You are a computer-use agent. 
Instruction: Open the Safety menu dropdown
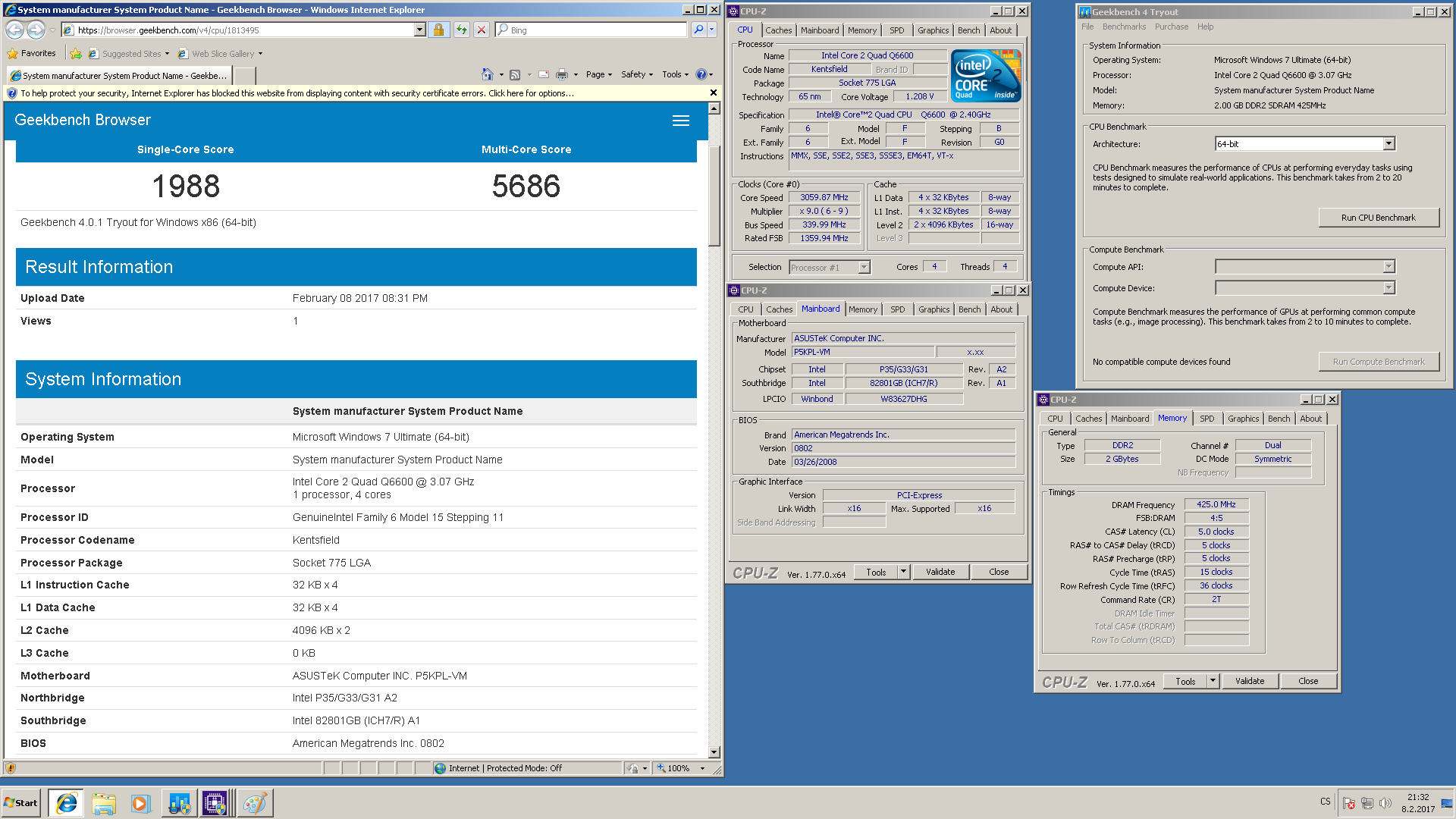pyautogui.click(x=636, y=74)
